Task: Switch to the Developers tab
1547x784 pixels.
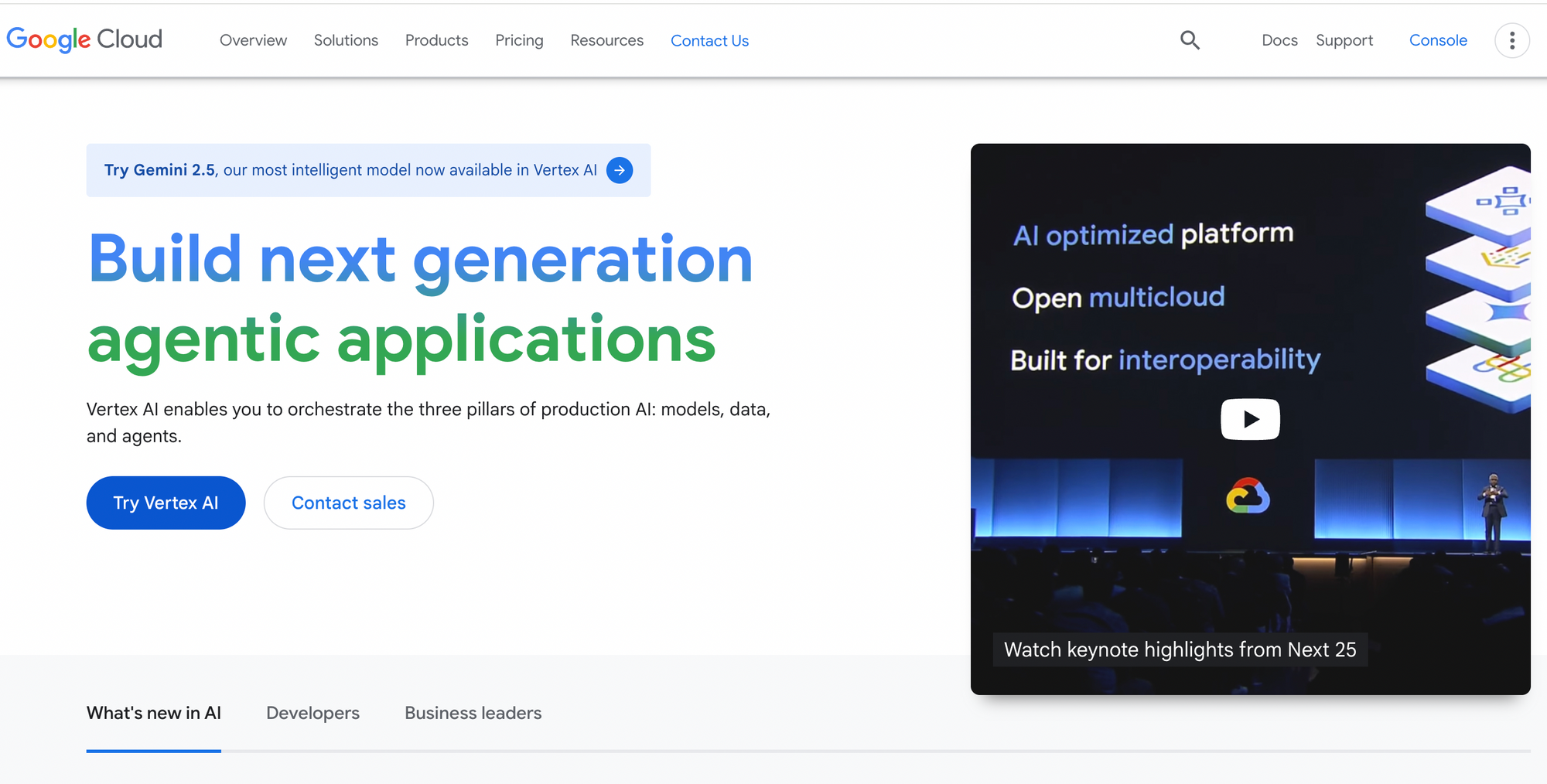Action: click(312, 713)
